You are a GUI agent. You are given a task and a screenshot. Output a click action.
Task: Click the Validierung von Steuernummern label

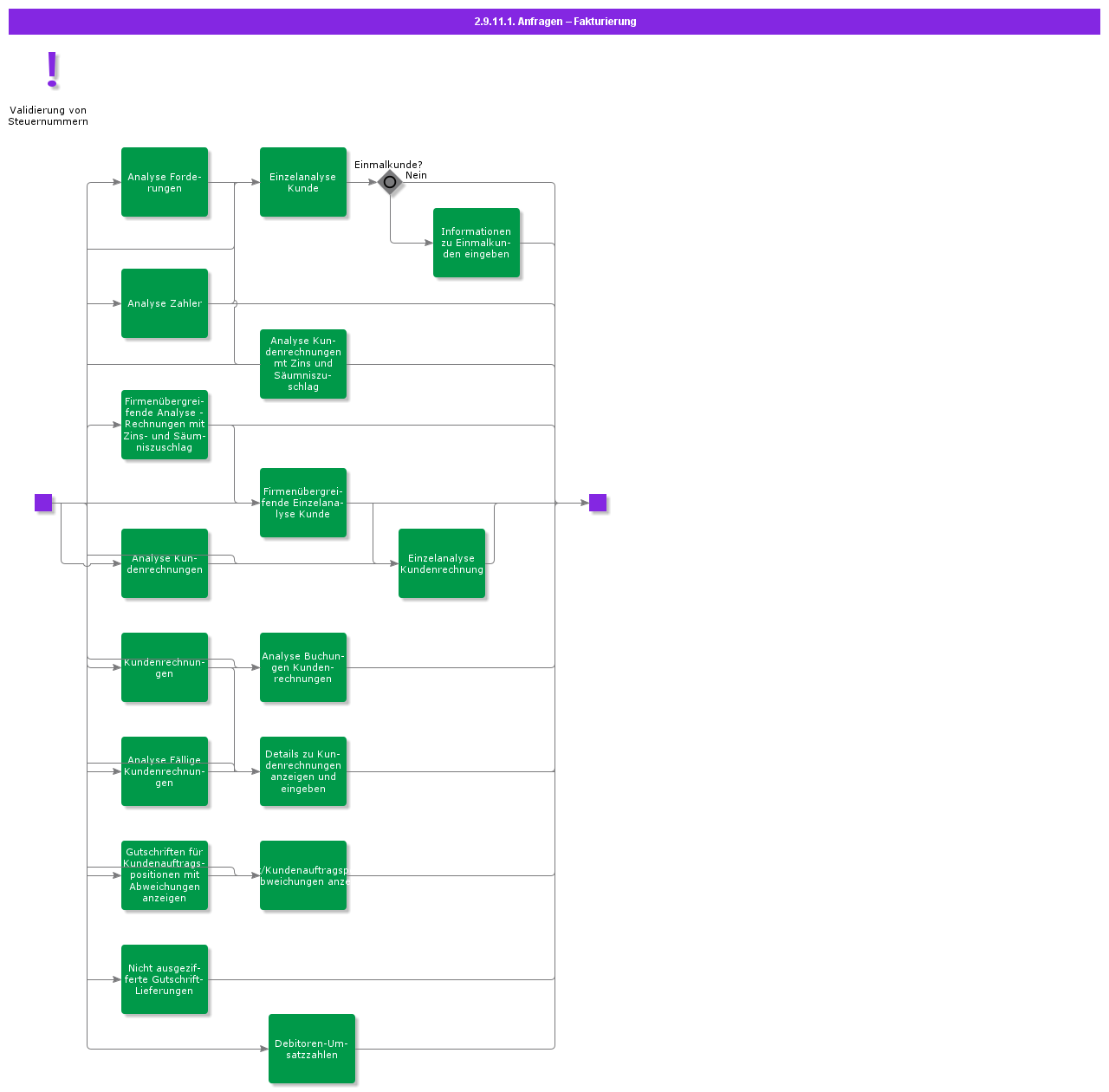[x=49, y=116]
